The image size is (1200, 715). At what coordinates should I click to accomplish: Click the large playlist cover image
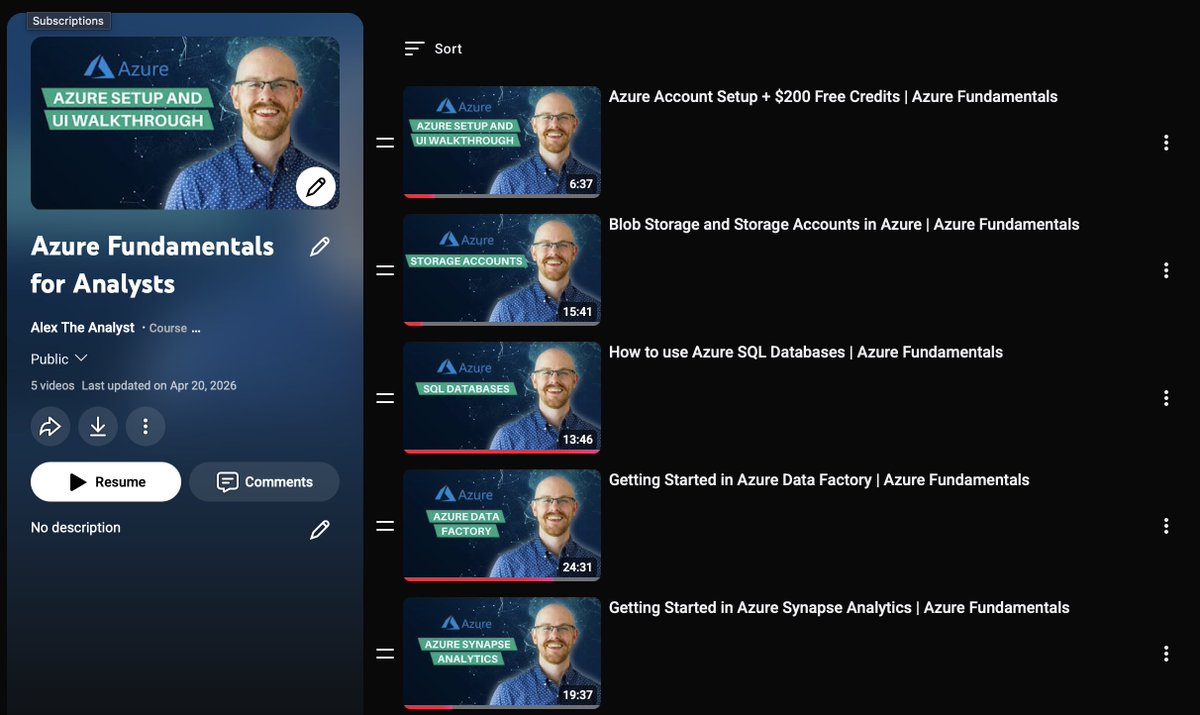click(185, 123)
